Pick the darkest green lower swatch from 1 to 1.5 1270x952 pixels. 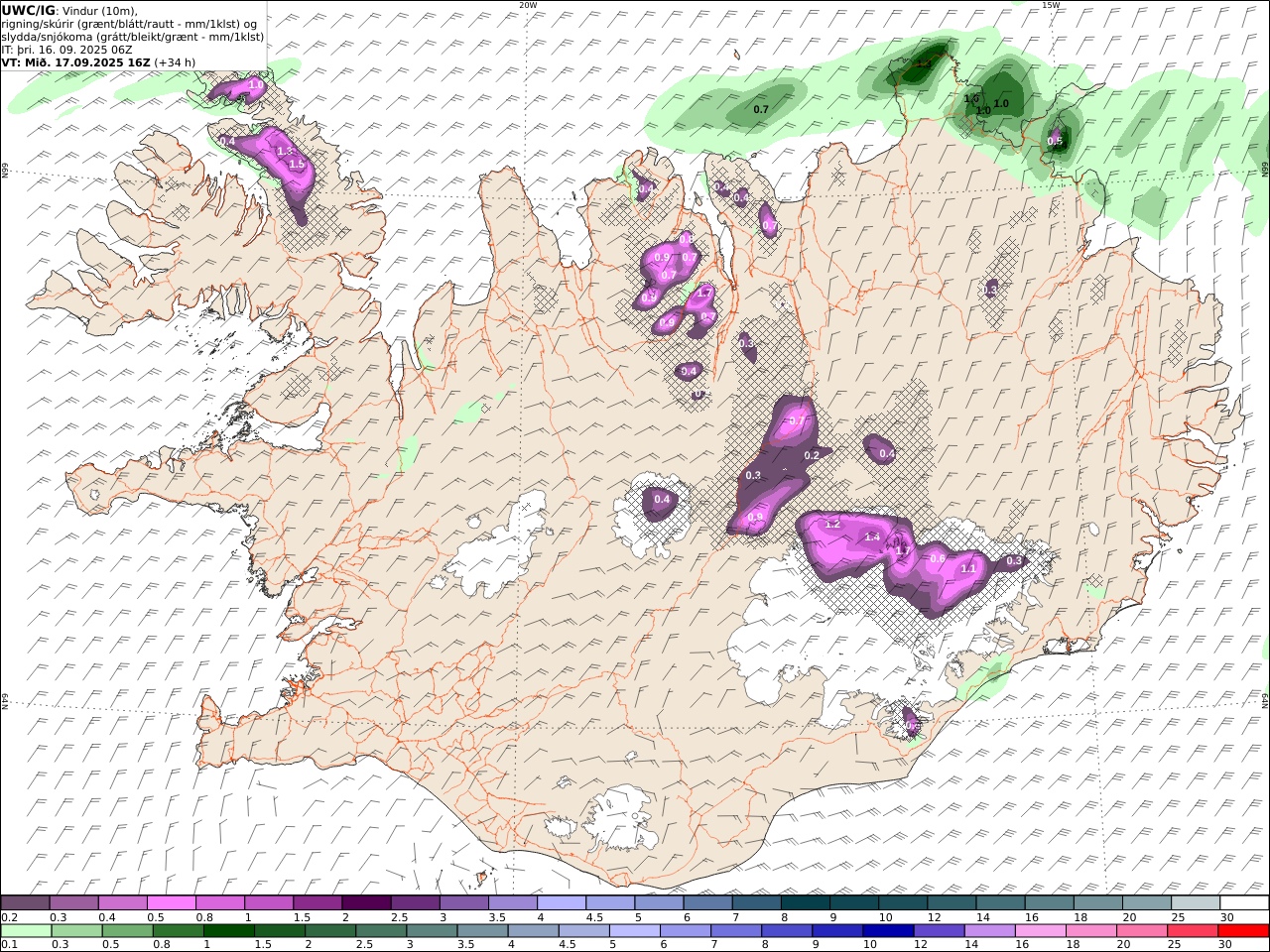click(228, 931)
